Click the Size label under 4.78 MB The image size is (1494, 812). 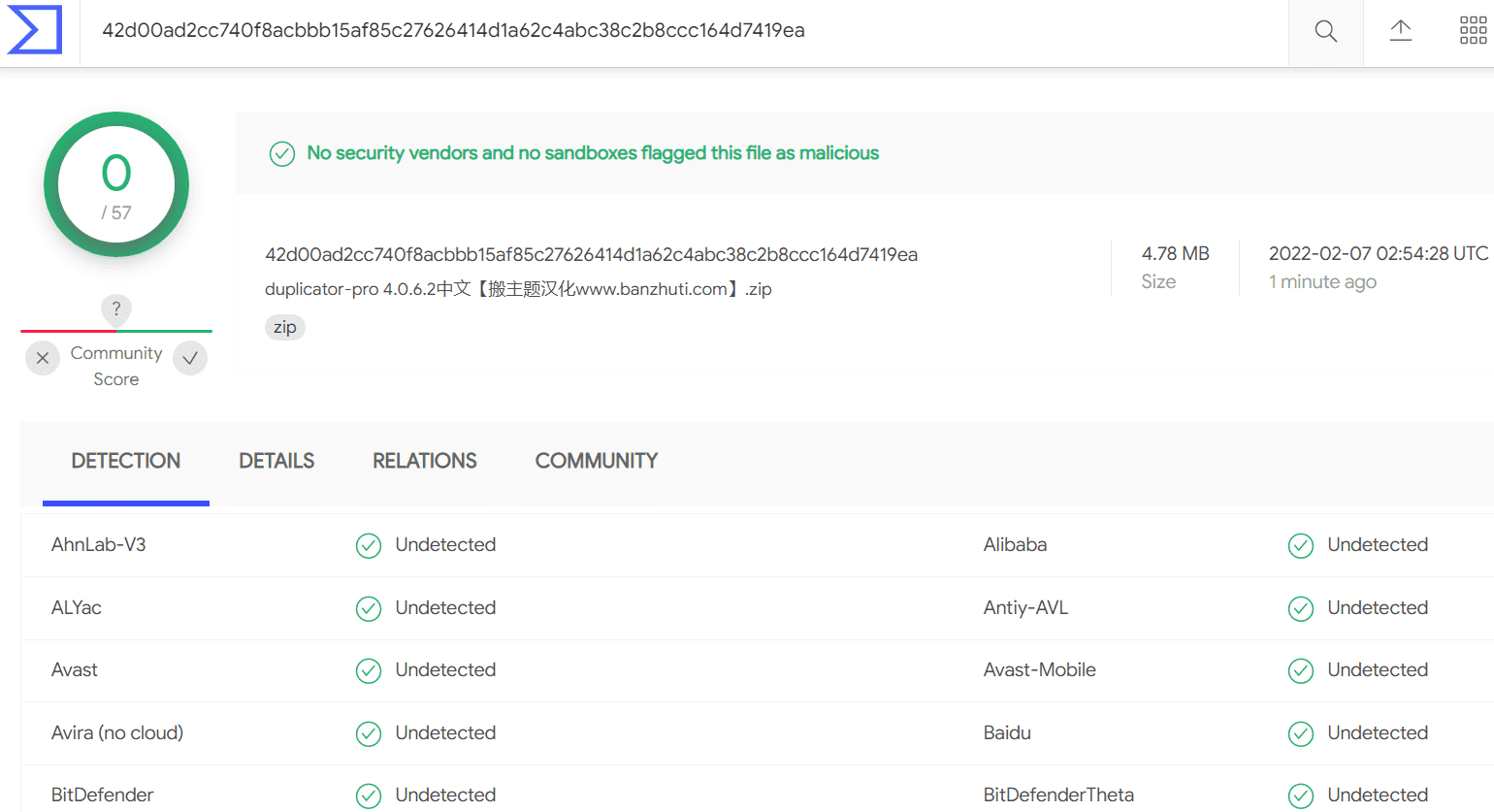1158,281
